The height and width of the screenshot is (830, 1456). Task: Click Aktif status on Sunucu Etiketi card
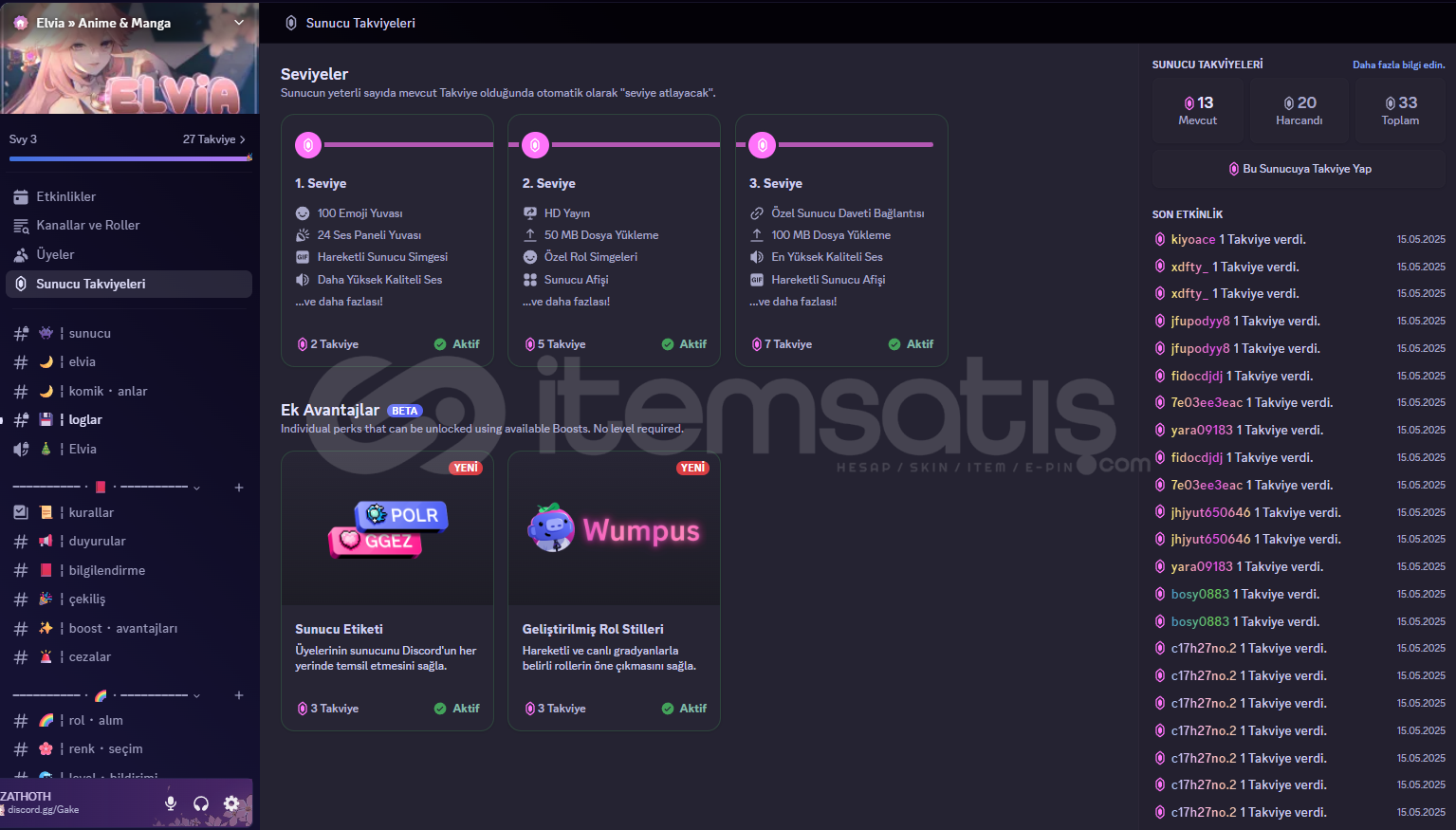coord(457,709)
